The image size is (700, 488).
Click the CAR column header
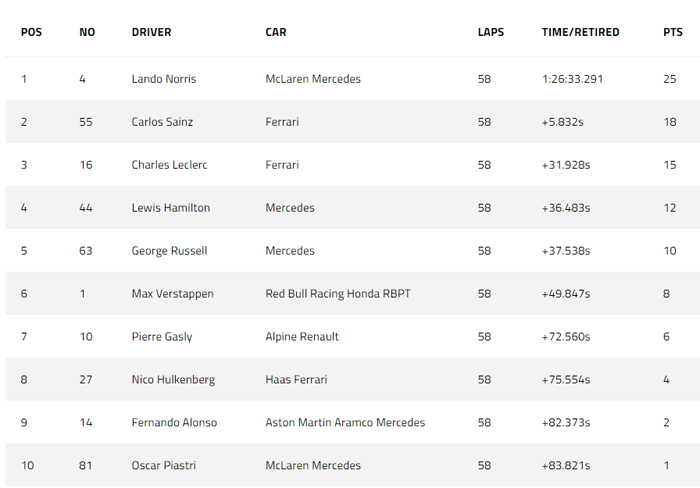[276, 32]
